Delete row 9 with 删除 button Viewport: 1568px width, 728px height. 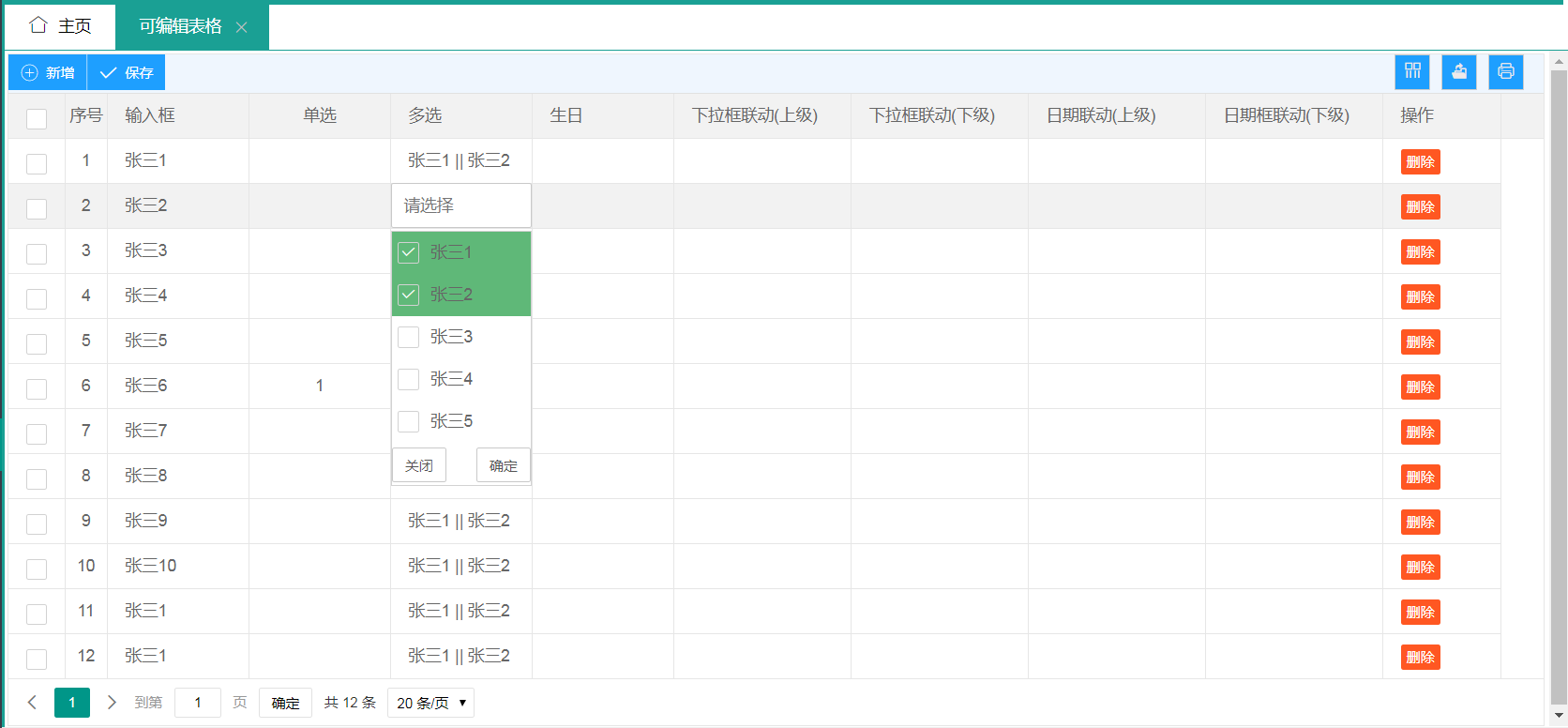[x=1421, y=522]
